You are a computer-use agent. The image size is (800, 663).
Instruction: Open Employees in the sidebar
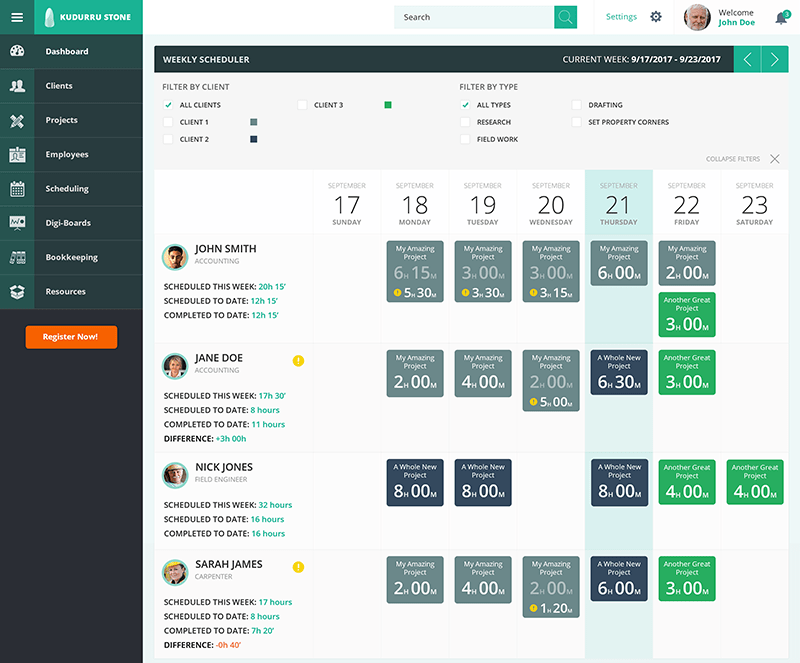point(71,154)
